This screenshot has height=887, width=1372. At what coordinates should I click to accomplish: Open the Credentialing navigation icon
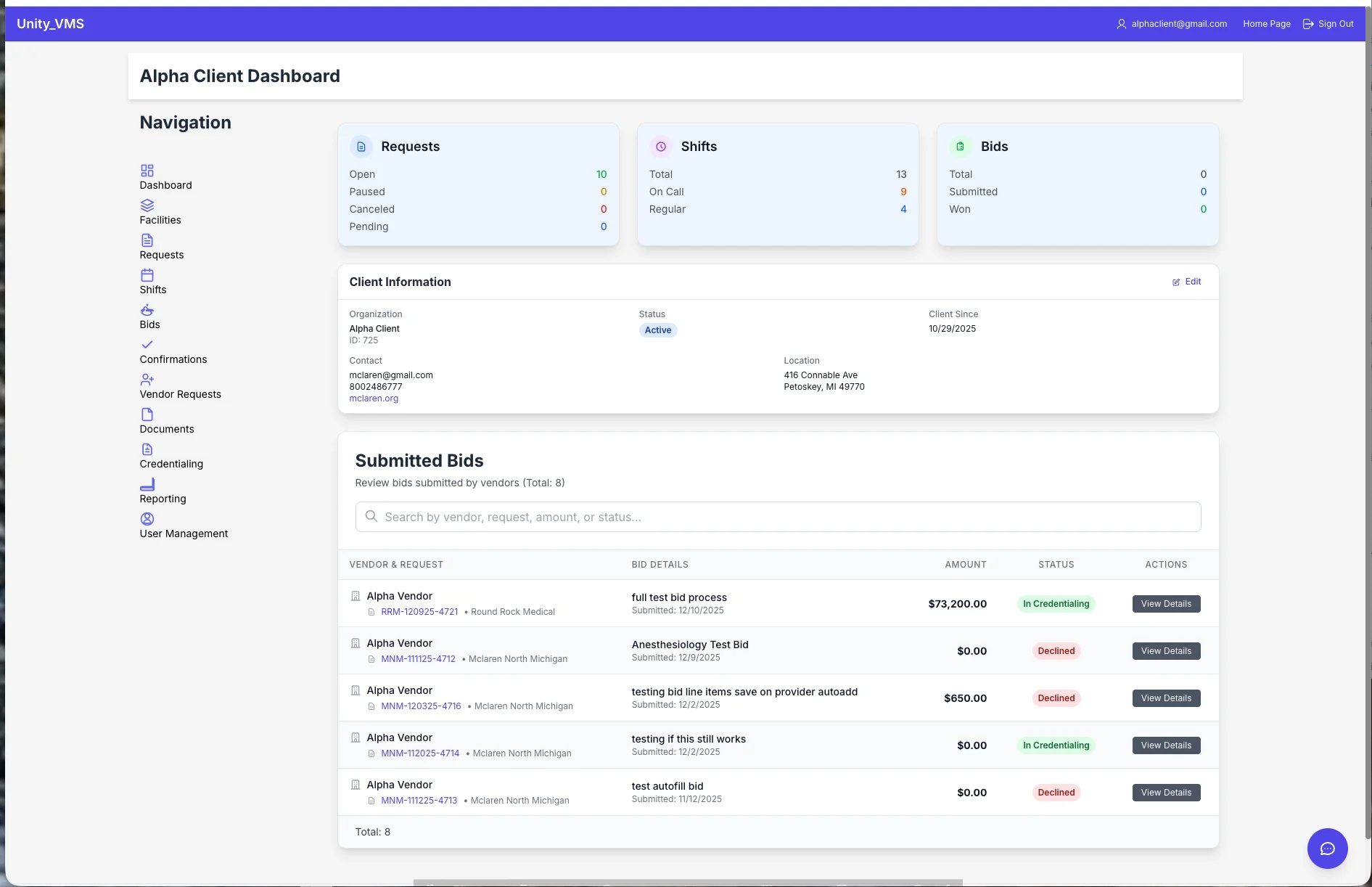point(147,449)
